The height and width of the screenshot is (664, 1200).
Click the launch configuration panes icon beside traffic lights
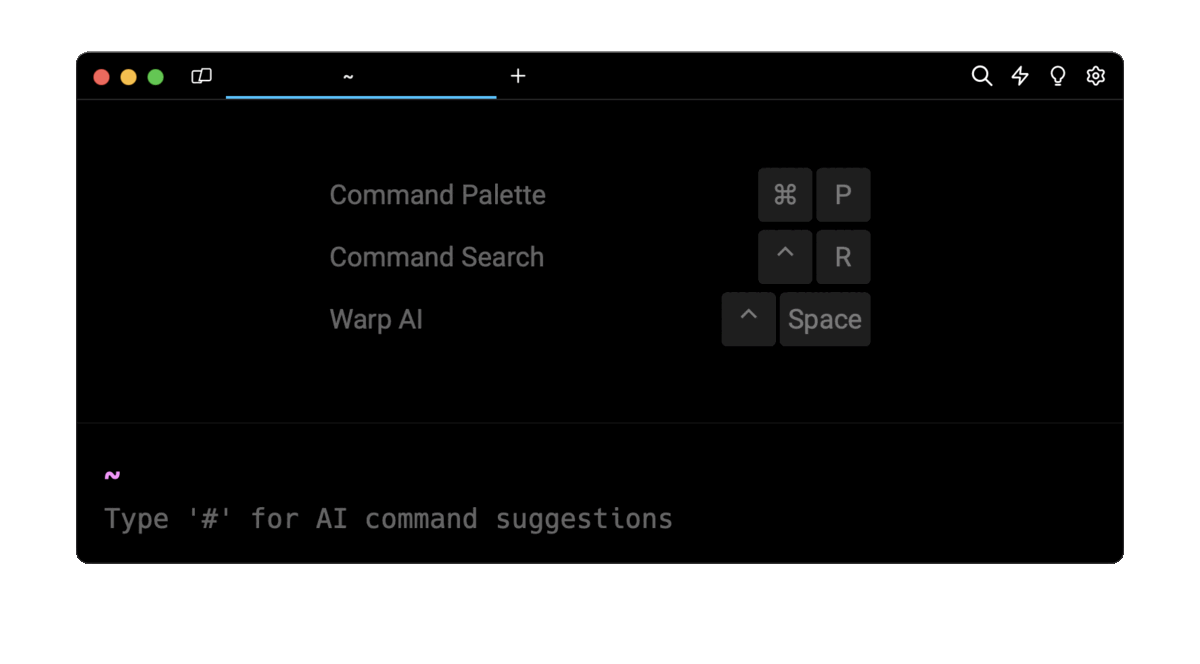pos(200,76)
